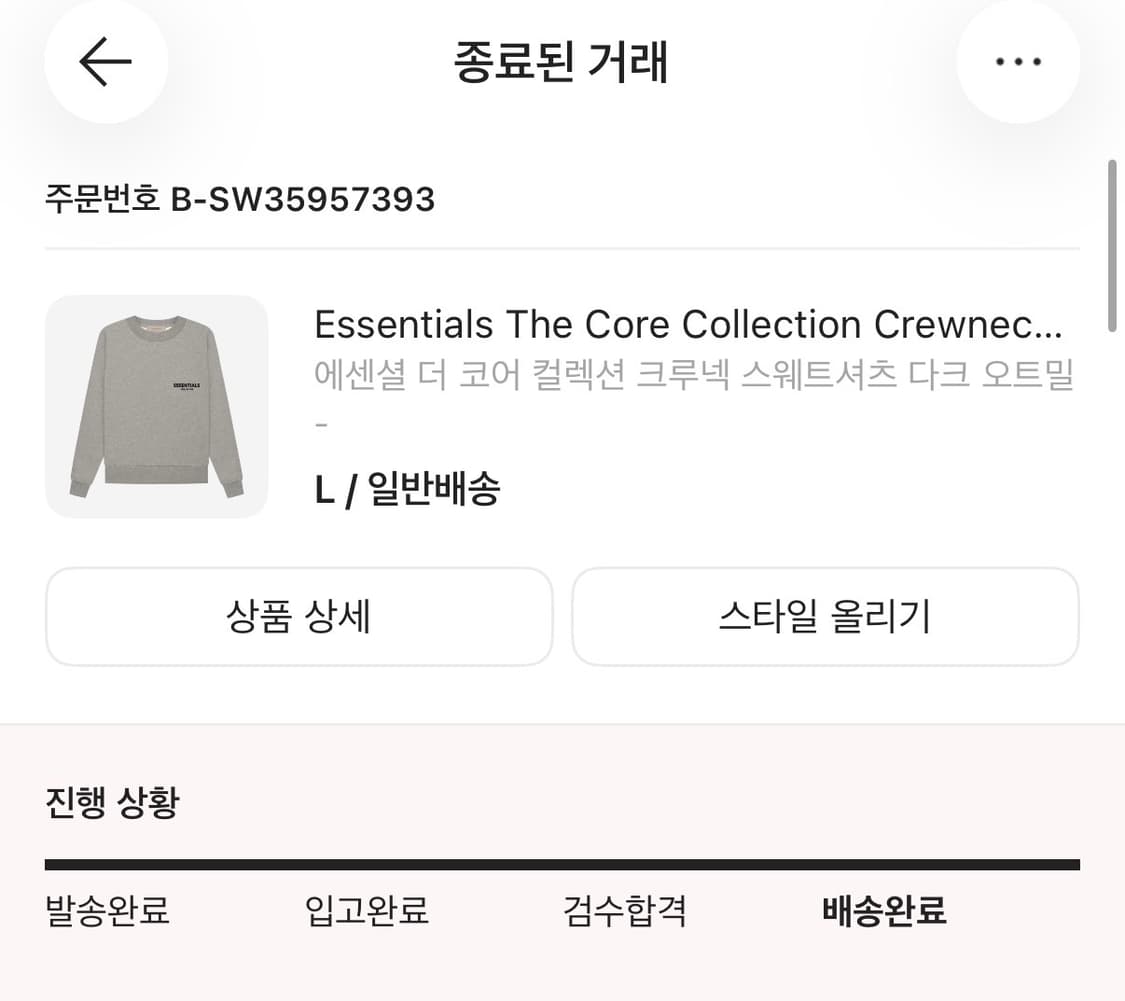Viewport: 1125px width, 1001px height.
Task: Tap the 종료된 거래 screen title
Action: click(562, 62)
